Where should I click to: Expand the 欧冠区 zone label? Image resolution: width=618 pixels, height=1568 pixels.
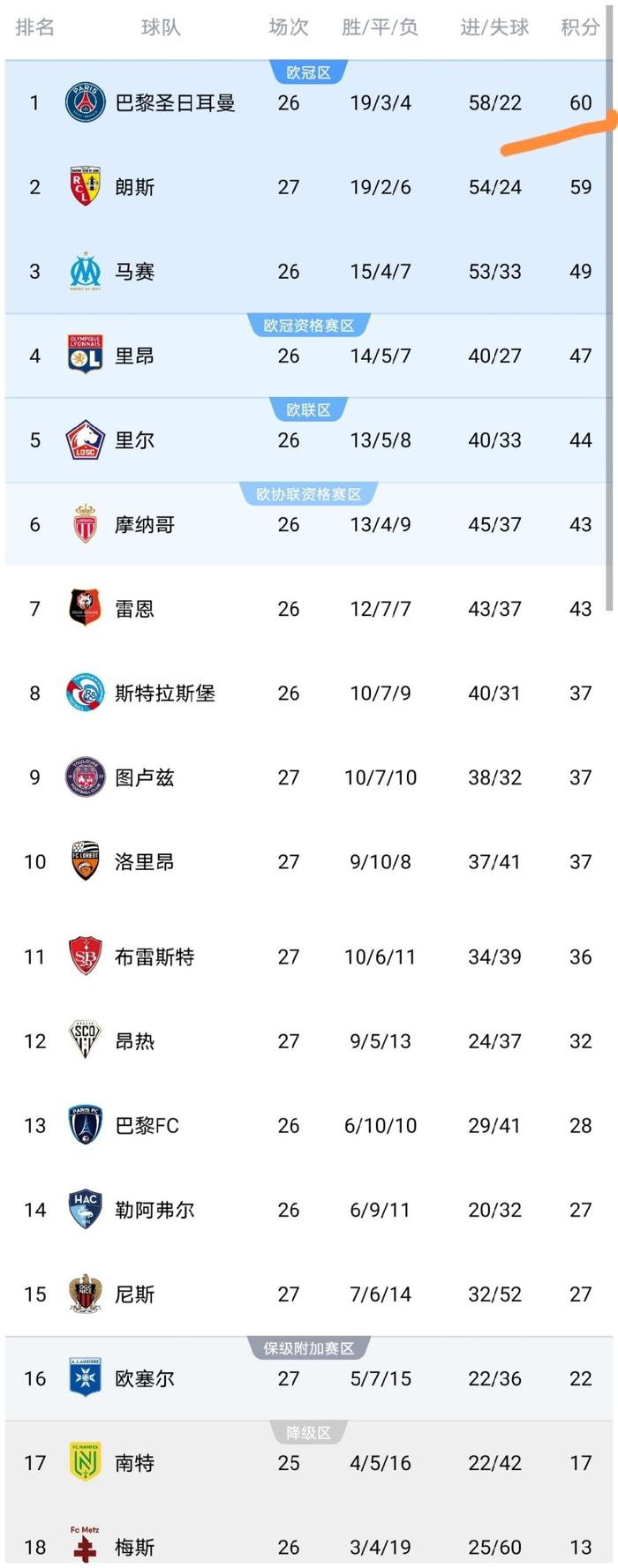[x=308, y=72]
